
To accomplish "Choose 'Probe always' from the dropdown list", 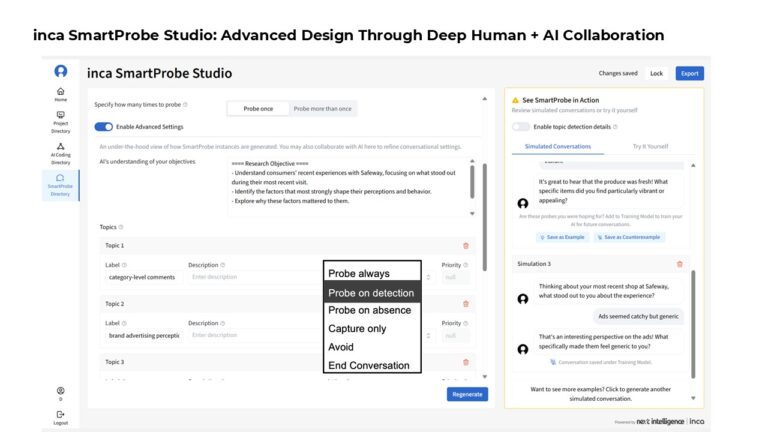I will point(372,273).
